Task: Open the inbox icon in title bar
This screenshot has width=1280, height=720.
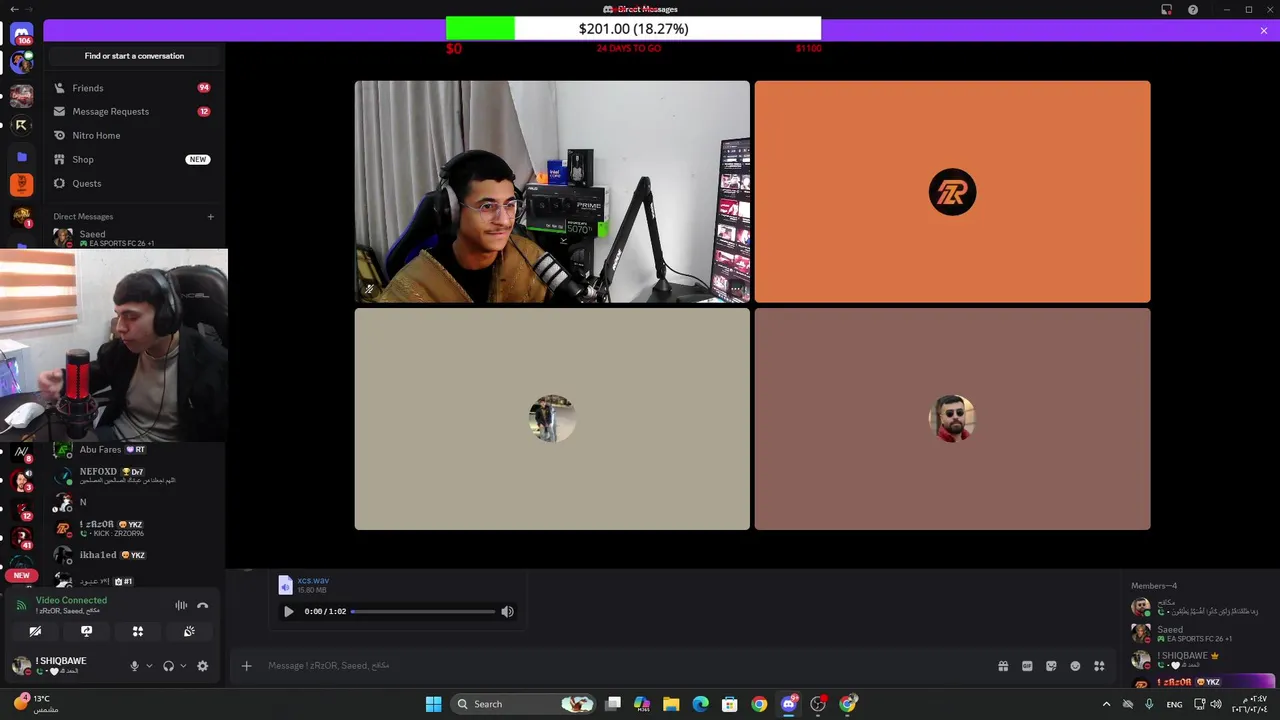Action: 1166,9
